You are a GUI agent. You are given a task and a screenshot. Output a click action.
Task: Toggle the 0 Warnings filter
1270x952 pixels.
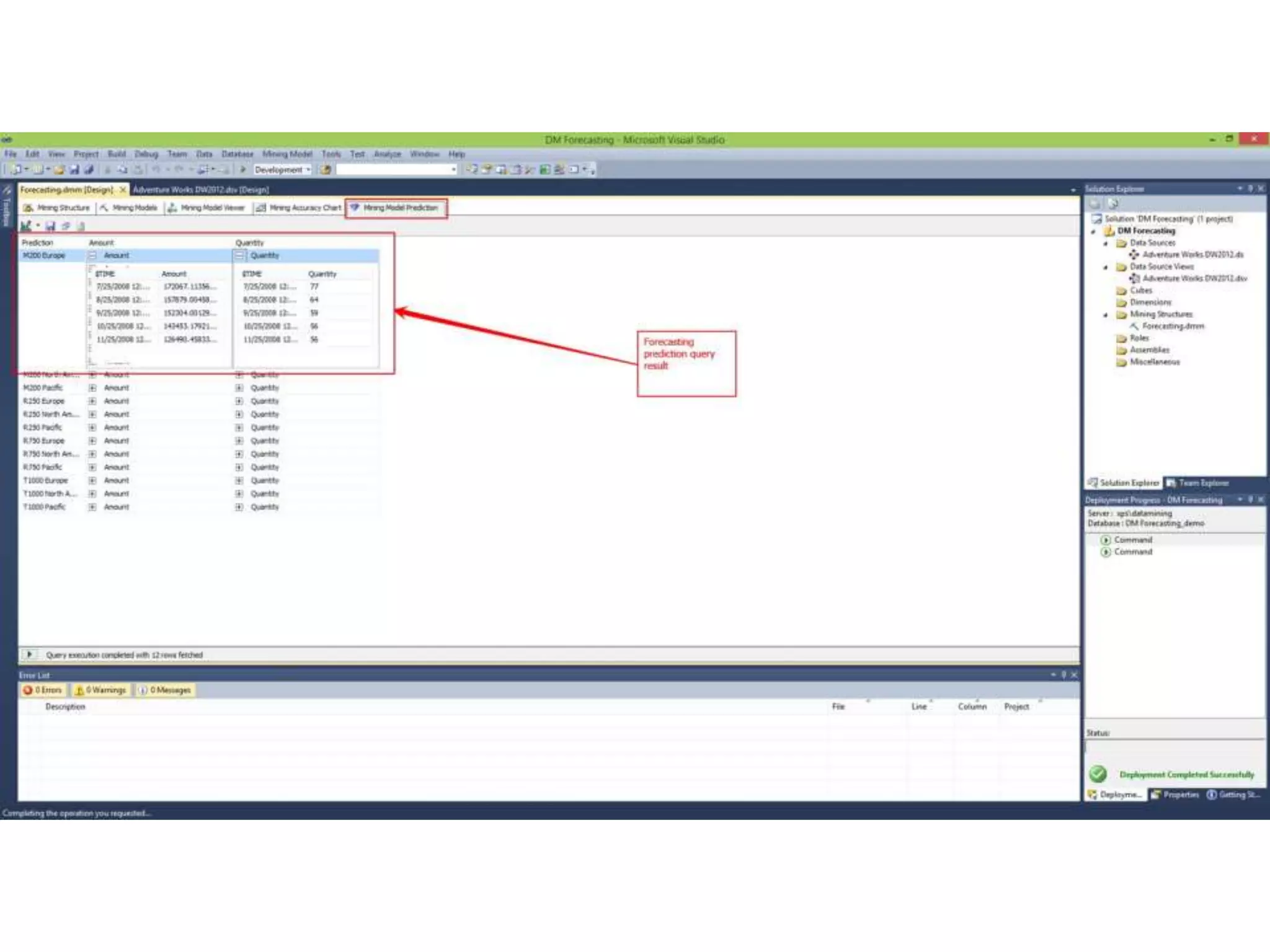(100, 690)
